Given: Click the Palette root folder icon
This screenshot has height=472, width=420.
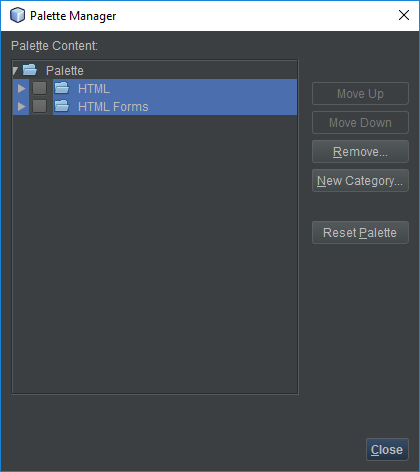Looking at the screenshot, I should tap(30, 70).
